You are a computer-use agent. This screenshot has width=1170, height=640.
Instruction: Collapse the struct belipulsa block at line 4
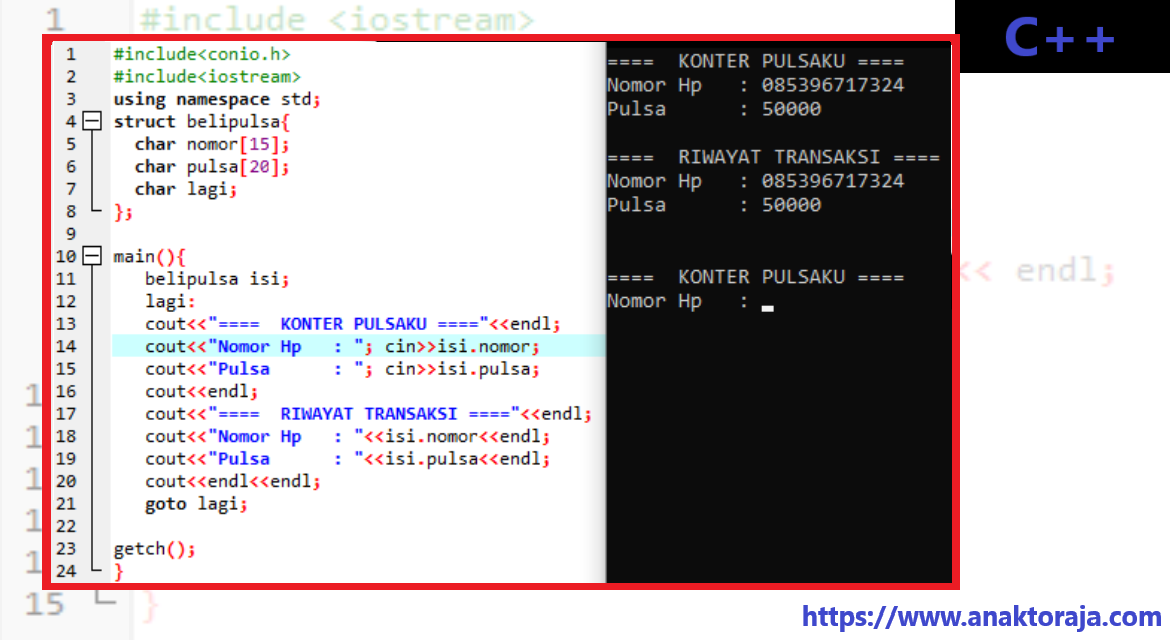point(90,120)
